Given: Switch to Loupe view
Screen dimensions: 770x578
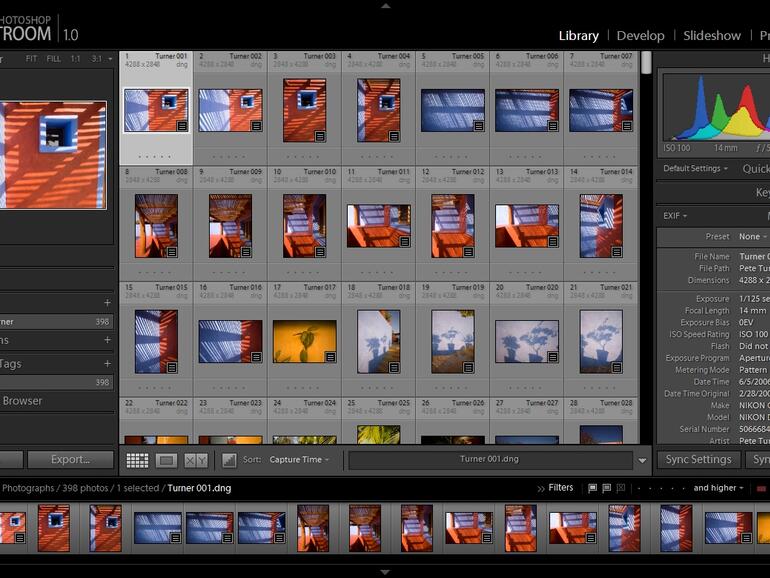Looking at the screenshot, I should [166, 460].
